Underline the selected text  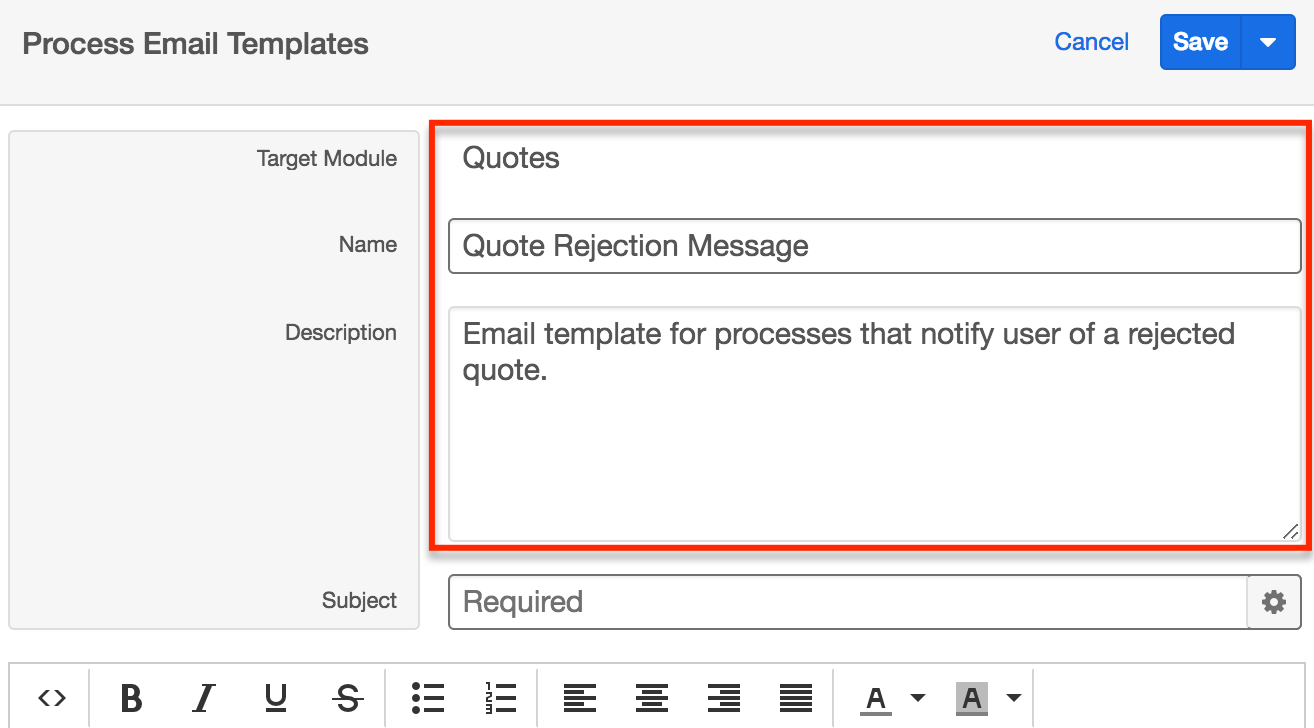pyautogui.click(x=276, y=698)
